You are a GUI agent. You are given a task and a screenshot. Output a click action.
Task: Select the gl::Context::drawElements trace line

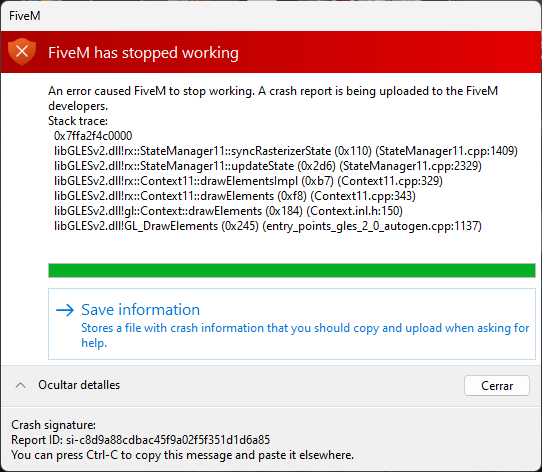[228, 211]
